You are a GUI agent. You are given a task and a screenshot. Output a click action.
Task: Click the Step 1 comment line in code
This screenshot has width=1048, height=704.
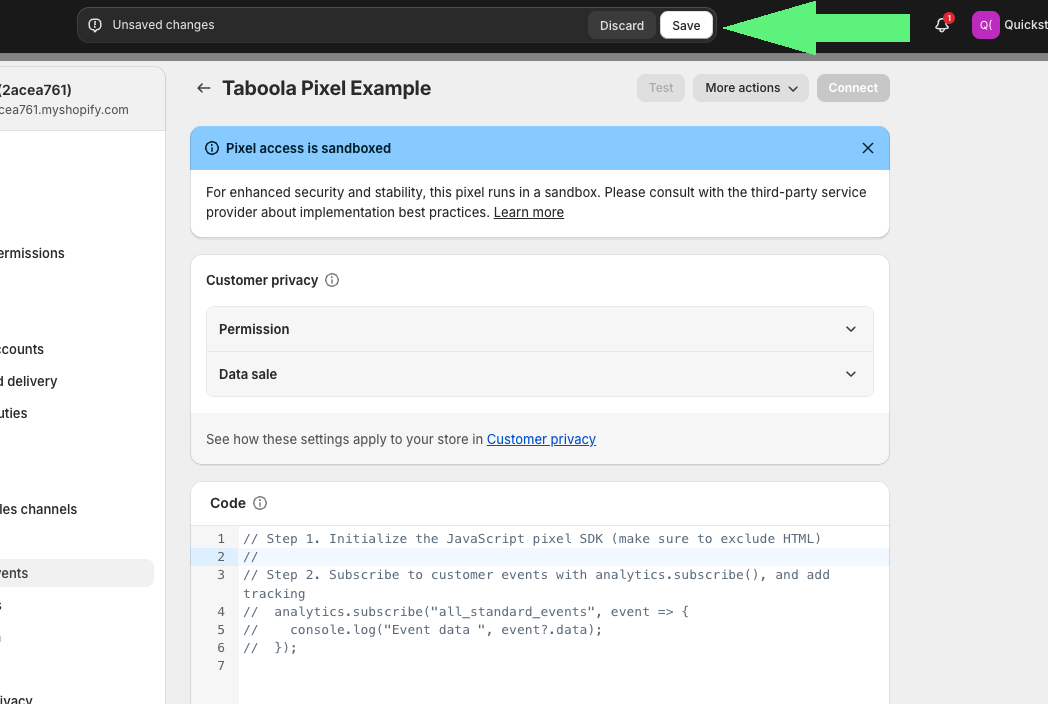532,539
